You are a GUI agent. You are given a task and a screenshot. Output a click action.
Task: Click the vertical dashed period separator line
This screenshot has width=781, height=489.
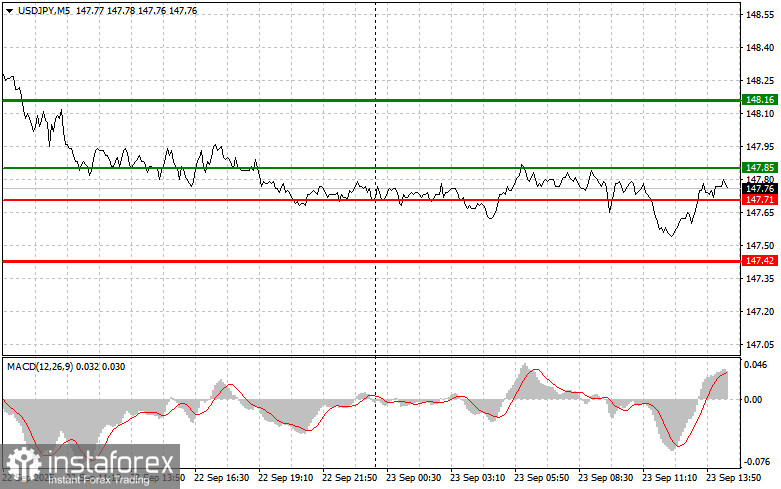(375, 234)
